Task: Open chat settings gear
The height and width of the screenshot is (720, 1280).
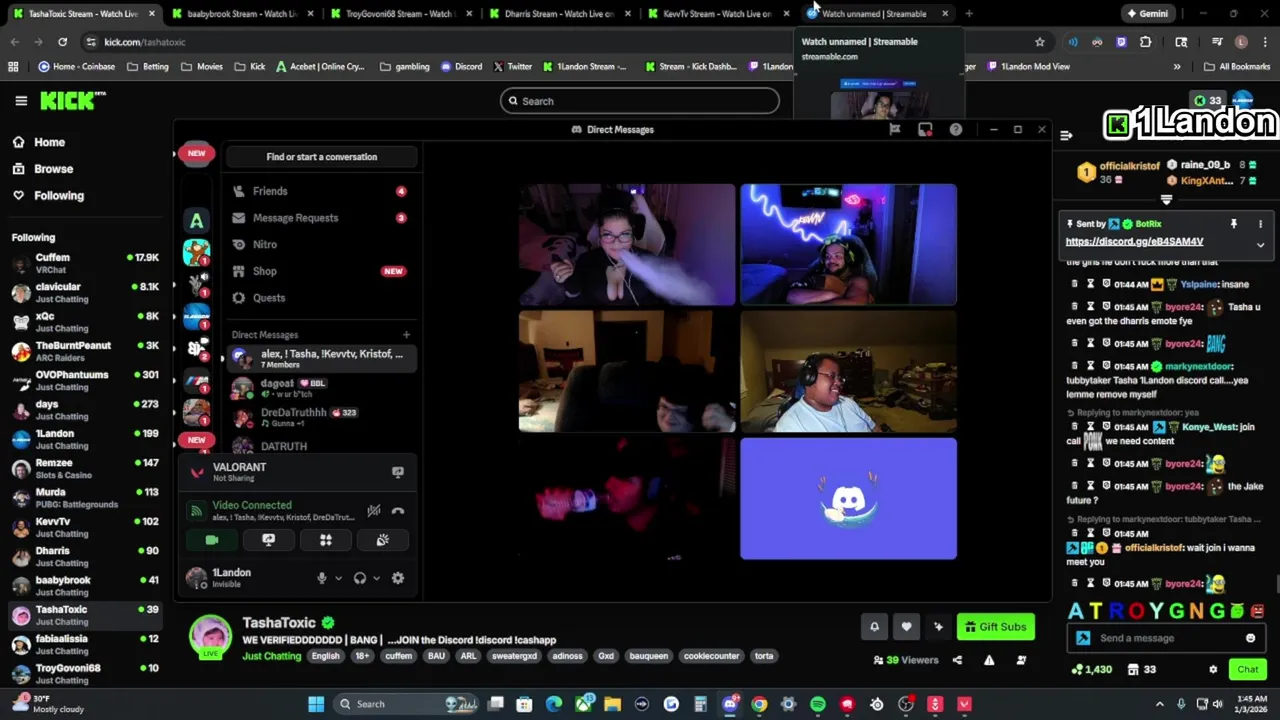Action: click(1213, 670)
